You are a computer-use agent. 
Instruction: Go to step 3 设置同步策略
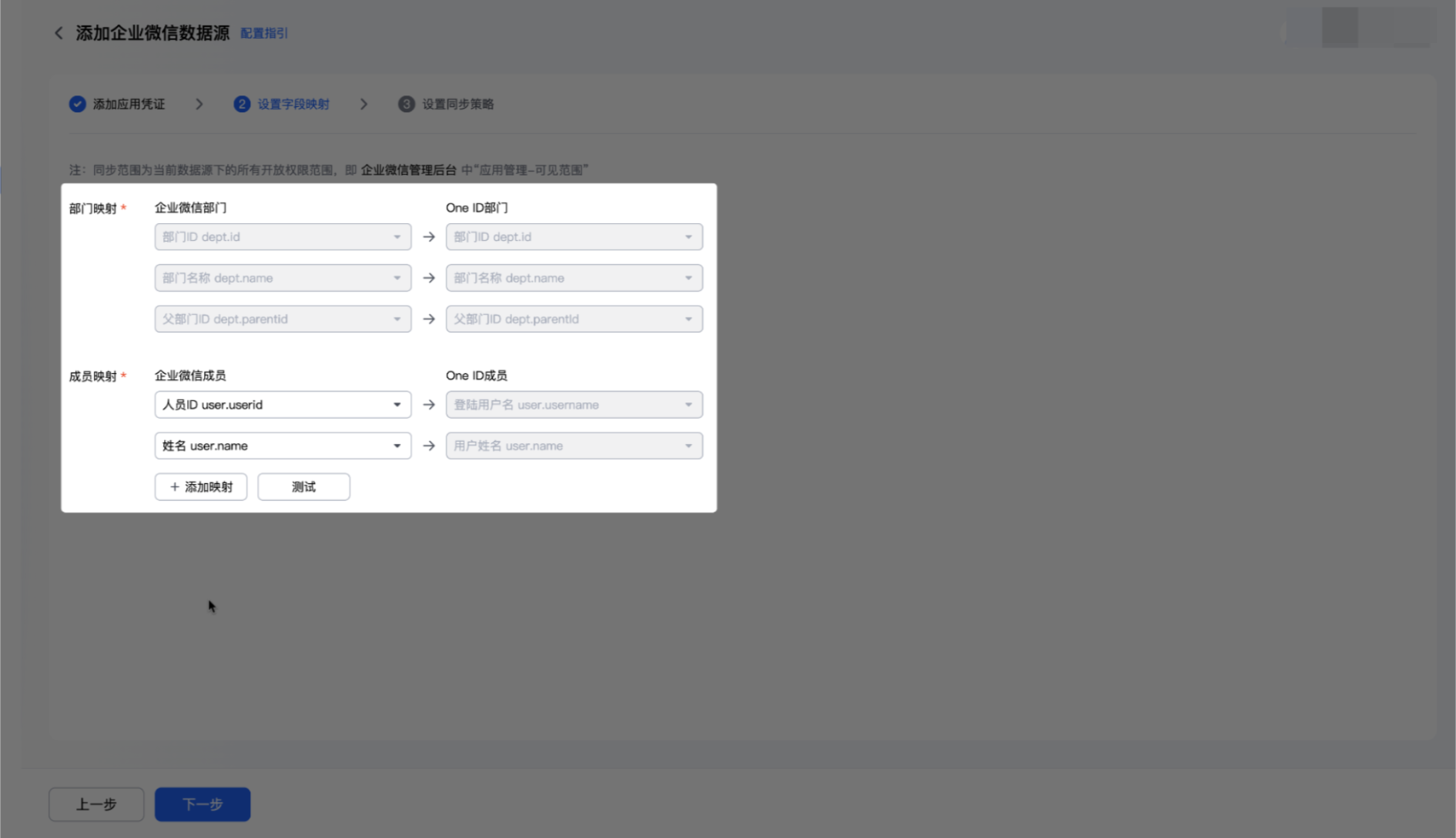click(446, 104)
